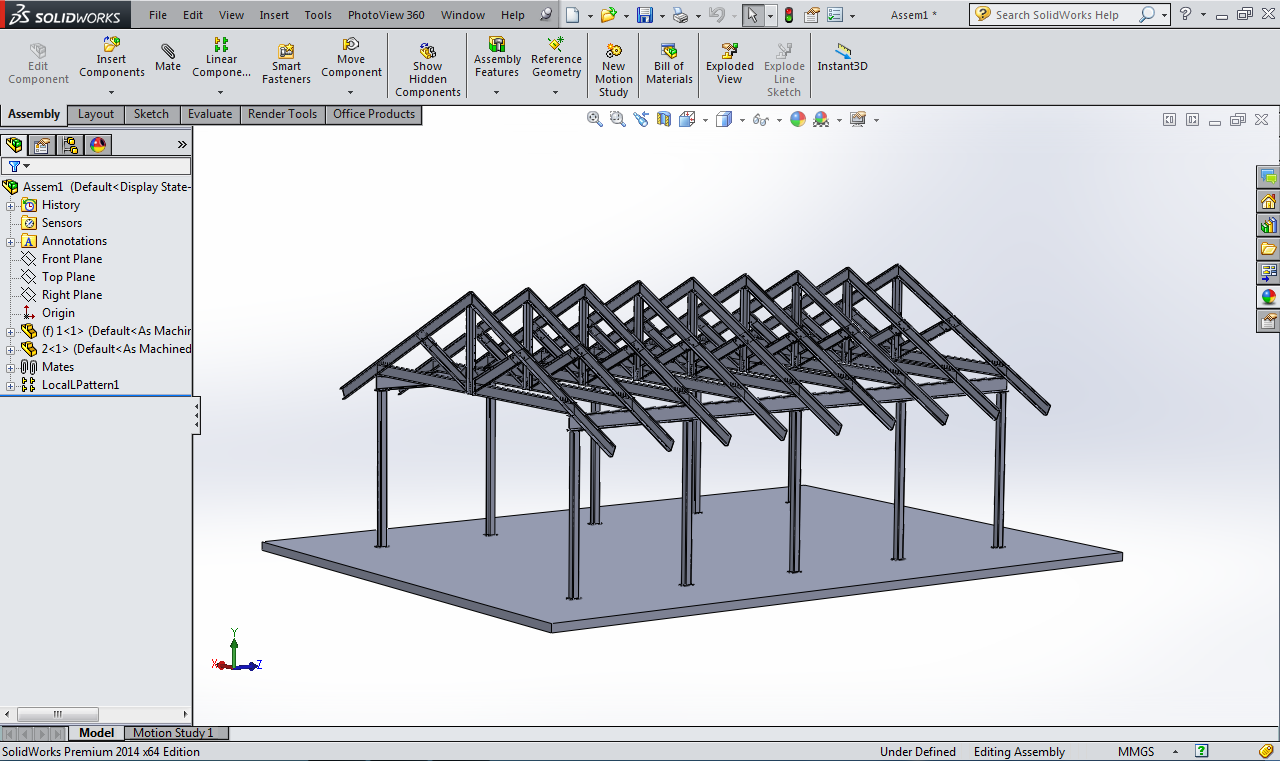The height and width of the screenshot is (761, 1280).
Task: Switch to the Evaluate tab
Action: [210, 114]
